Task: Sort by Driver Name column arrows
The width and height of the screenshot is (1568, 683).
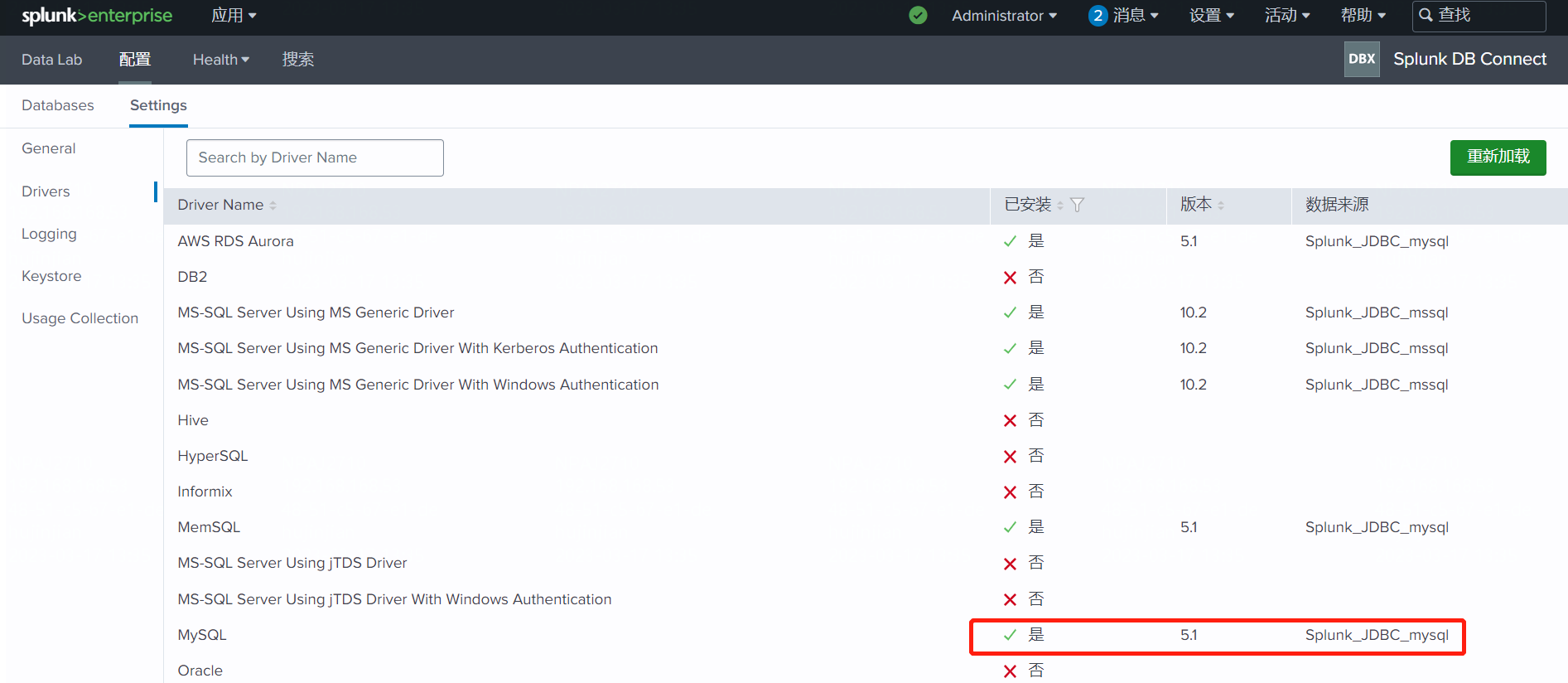Action: tap(273, 206)
